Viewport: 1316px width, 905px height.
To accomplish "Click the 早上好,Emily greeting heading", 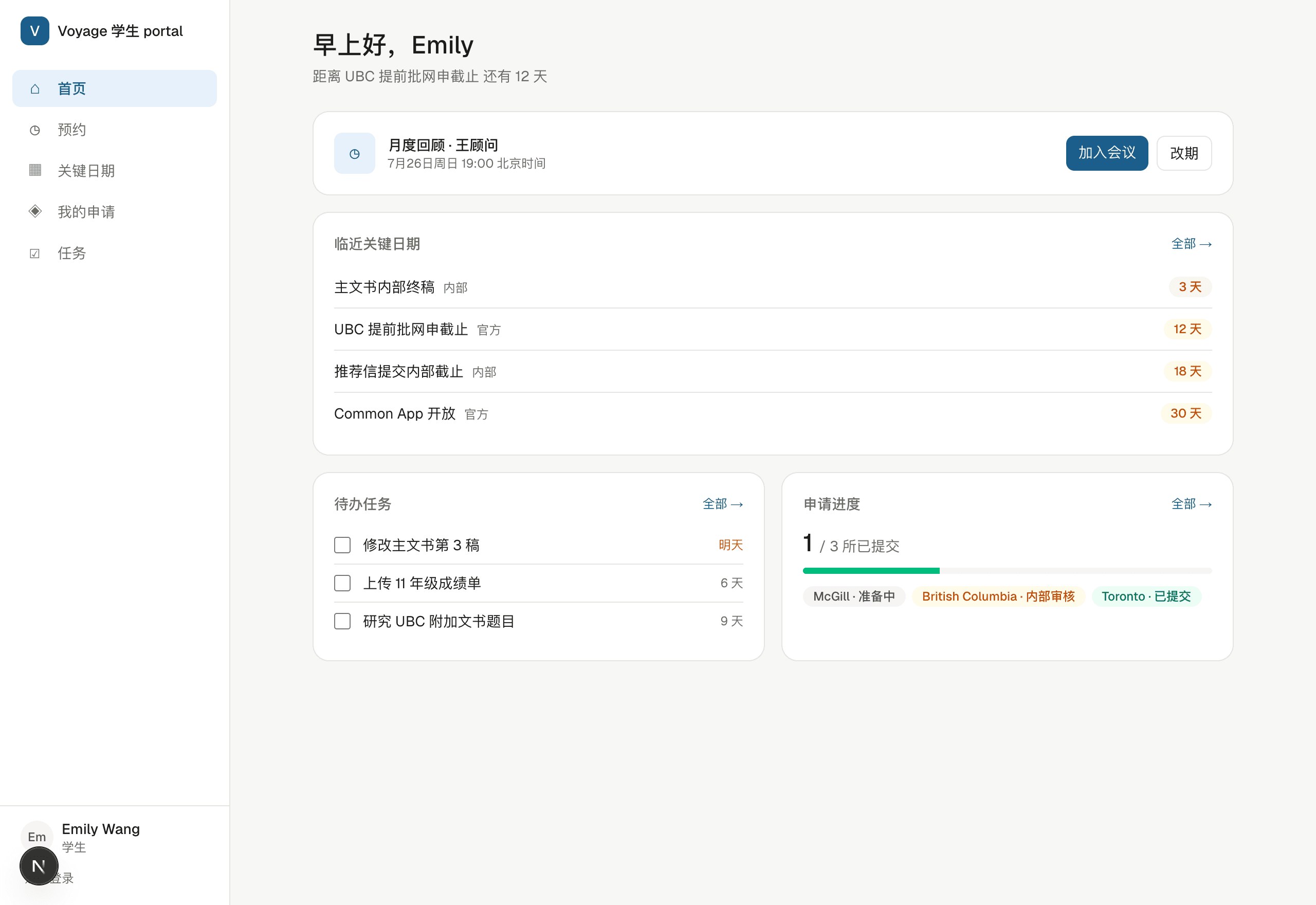I will 393,45.
